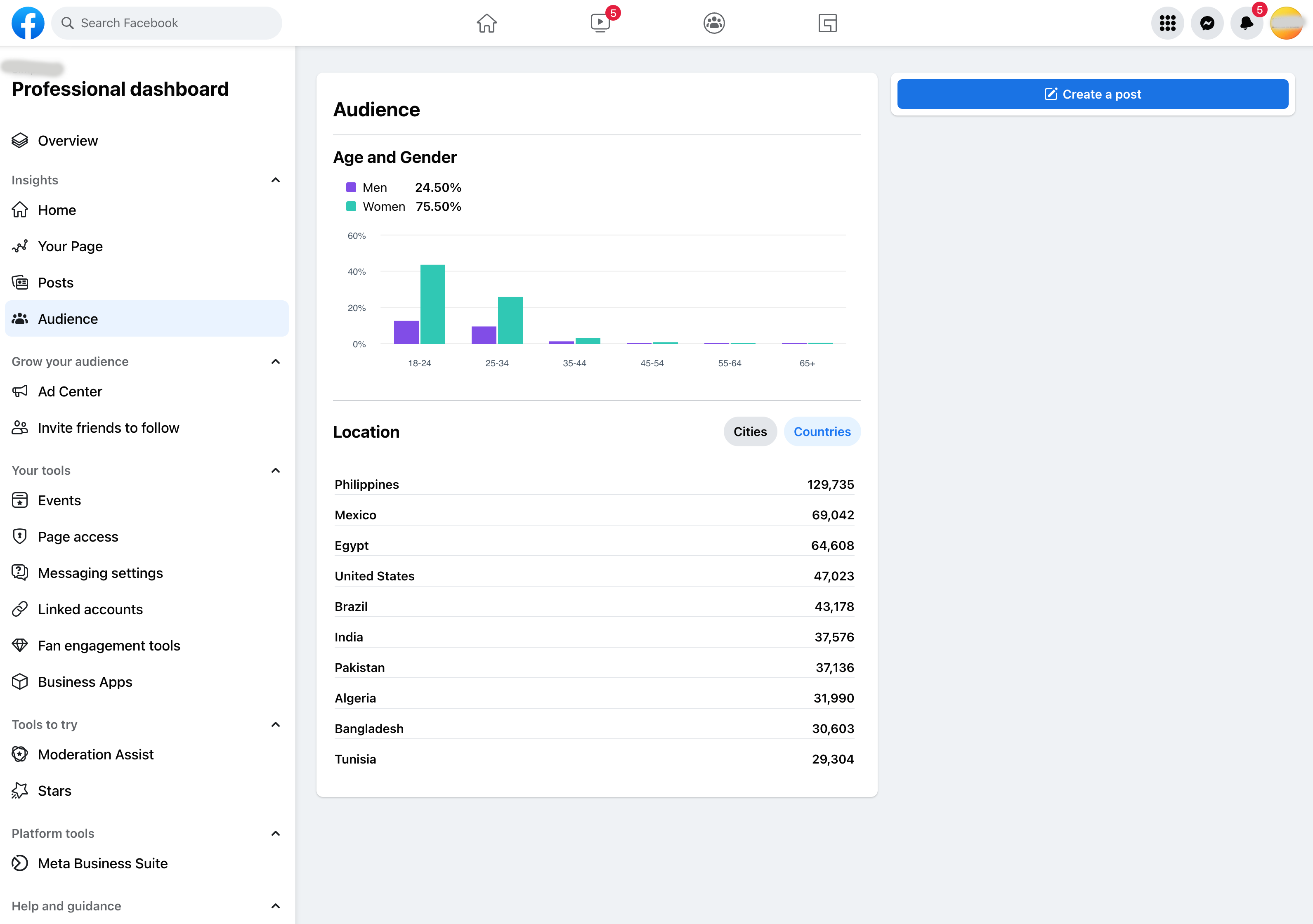1313x924 pixels.
Task: Open Meta Business Suite link
Action: click(x=102, y=863)
